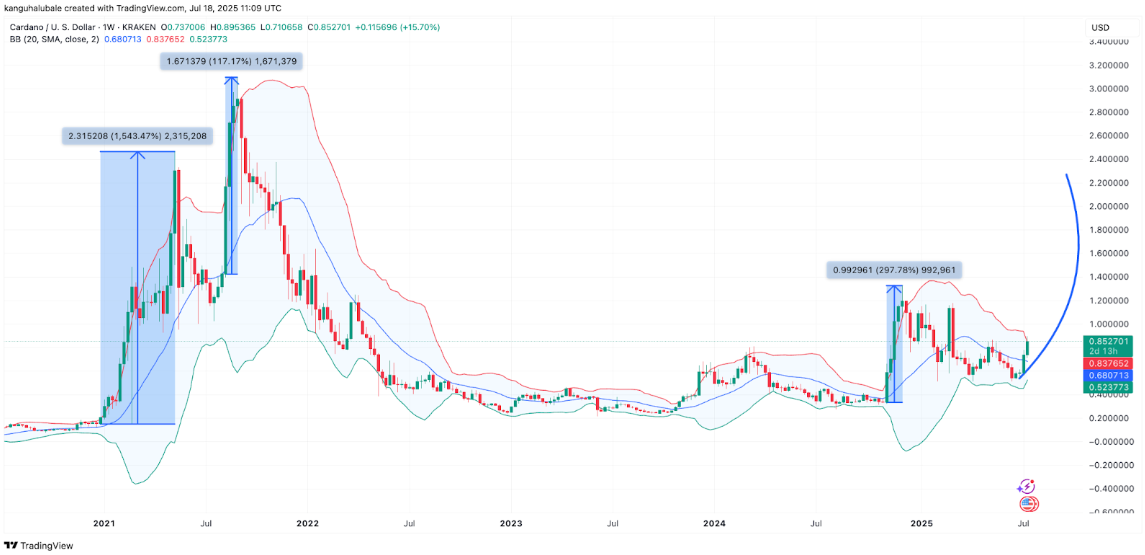
Task: Select the 1,543.47% price range measurement label
Action: [137, 136]
